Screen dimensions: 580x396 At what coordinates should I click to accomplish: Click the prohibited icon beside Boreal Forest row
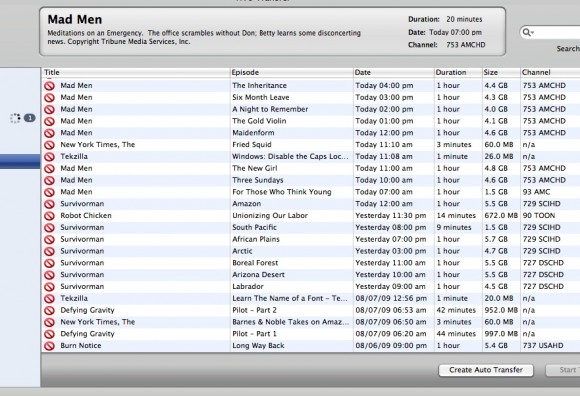pos(50,263)
